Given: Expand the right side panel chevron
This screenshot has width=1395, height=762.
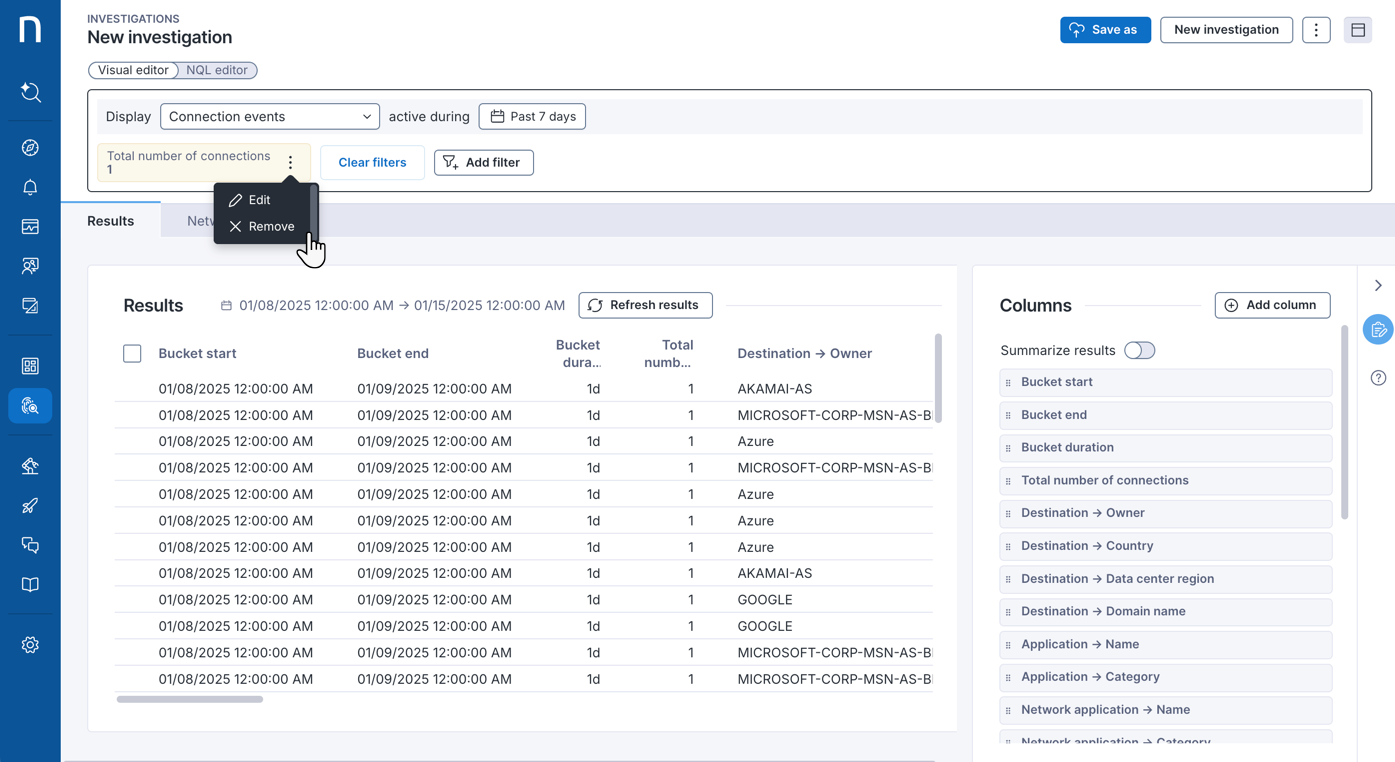Looking at the screenshot, I should (x=1378, y=286).
